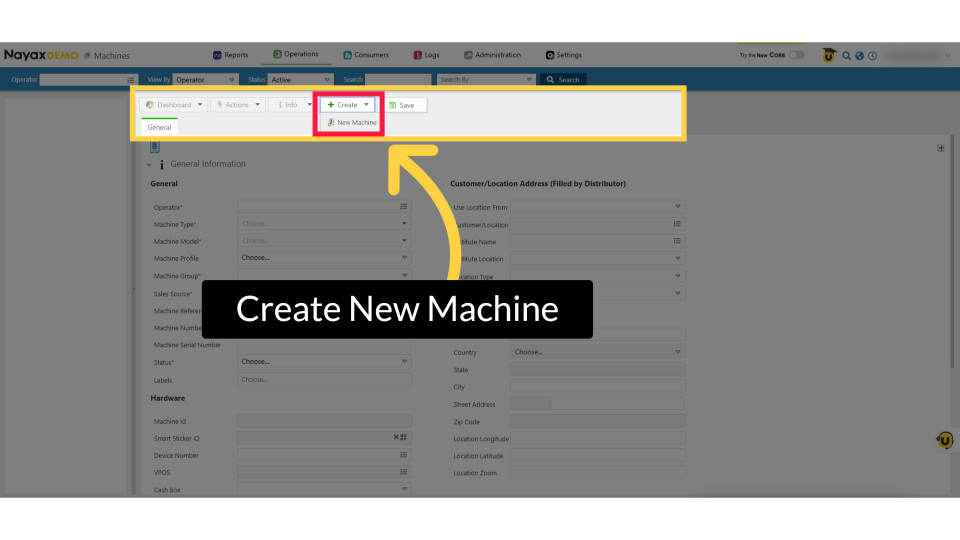Click the magnifier search icon in header
Screen dimensions: 960x540
[846, 56]
